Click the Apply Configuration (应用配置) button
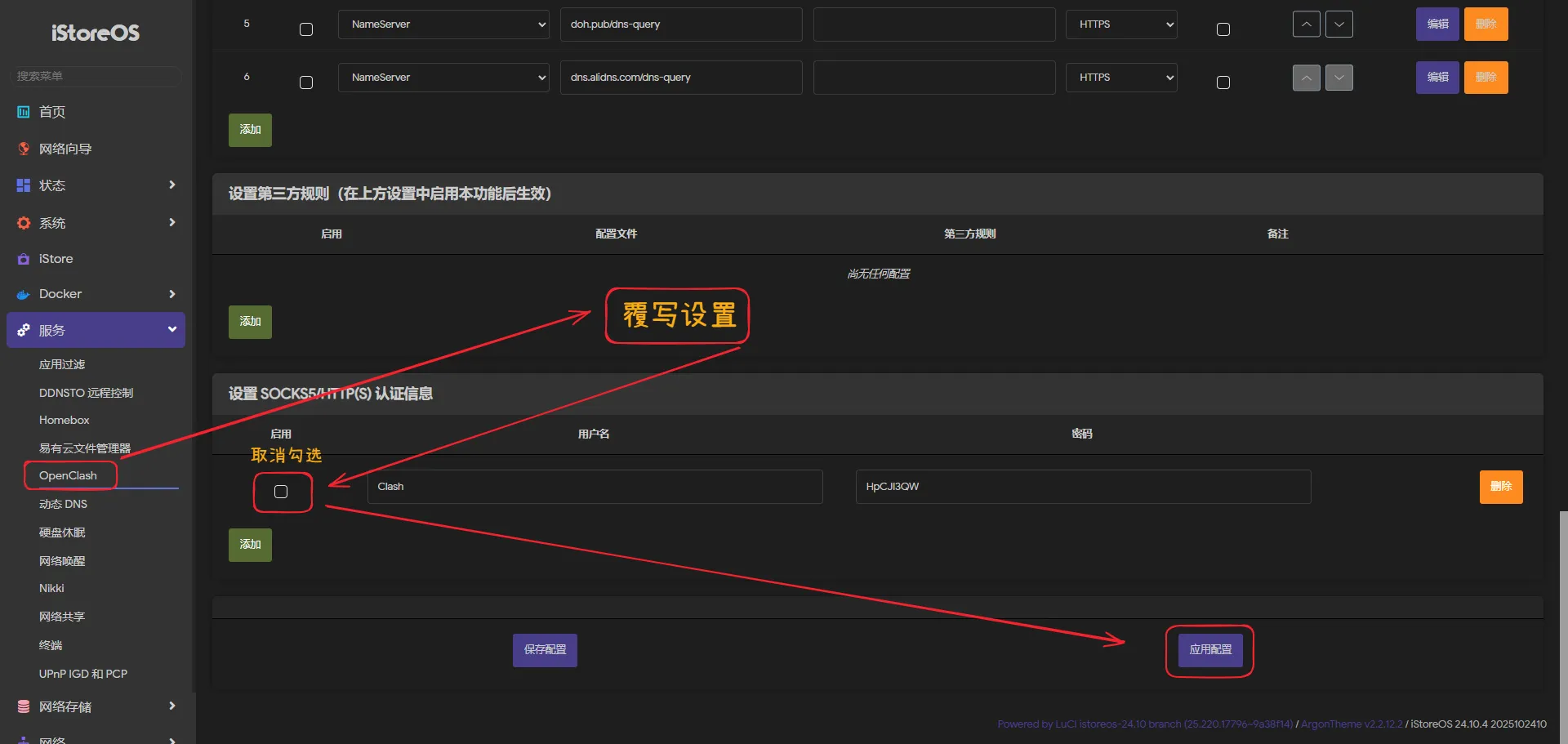 [x=1210, y=650]
